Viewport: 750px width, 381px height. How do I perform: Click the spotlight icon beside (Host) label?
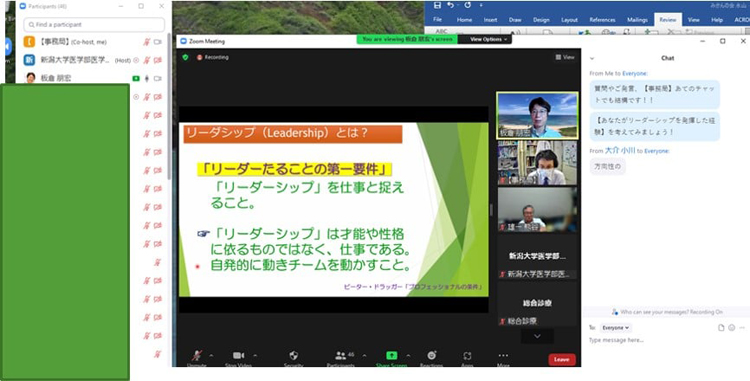[136, 60]
